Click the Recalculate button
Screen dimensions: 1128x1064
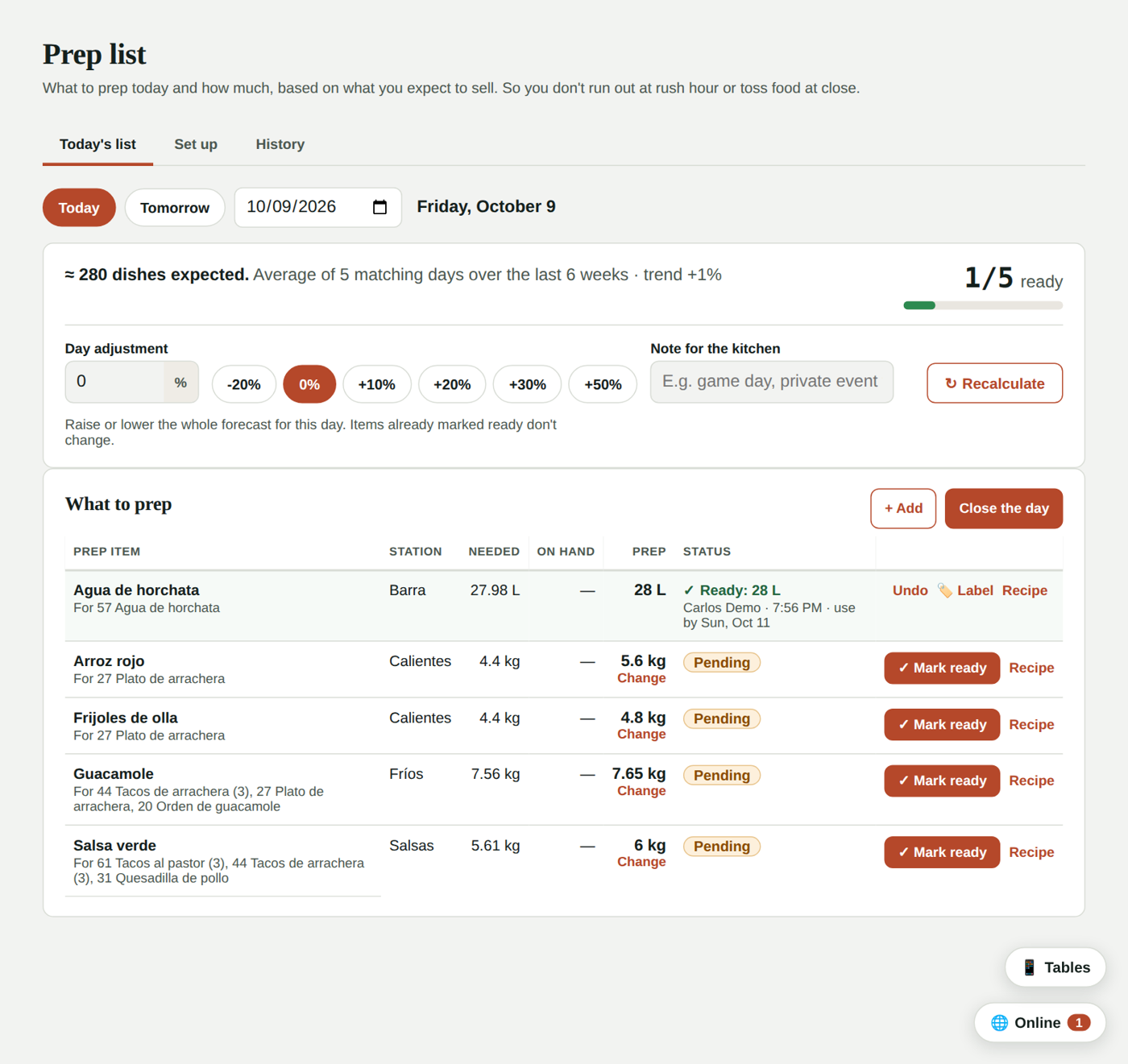pyautogui.click(x=994, y=383)
